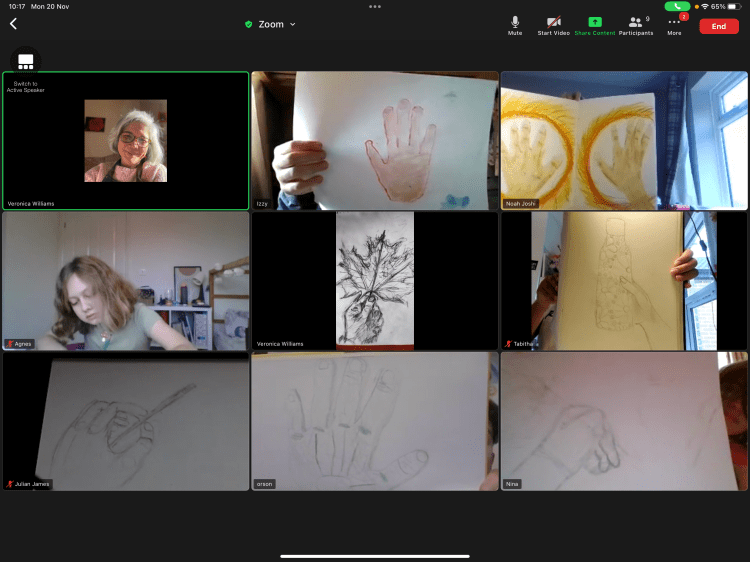Tap the green phone call indicator
Screen dimensions: 750x562
(x=677, y=6)
